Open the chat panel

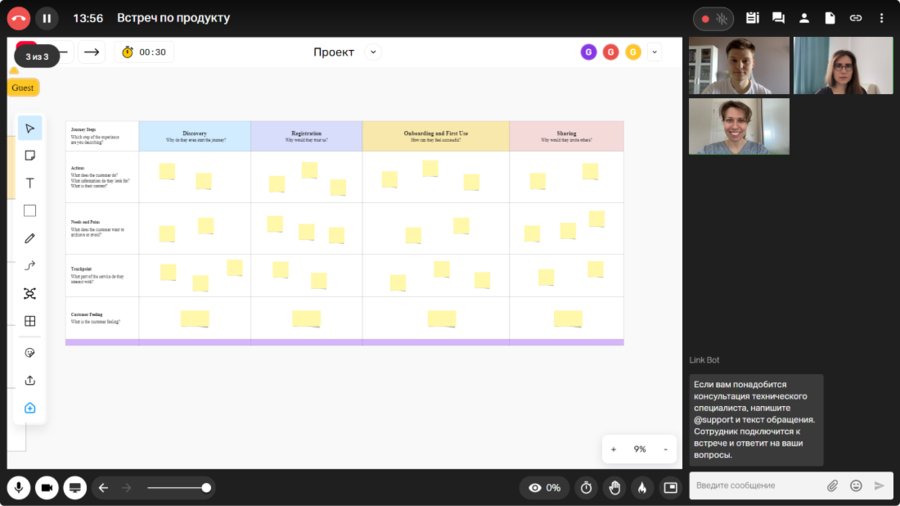778,18
